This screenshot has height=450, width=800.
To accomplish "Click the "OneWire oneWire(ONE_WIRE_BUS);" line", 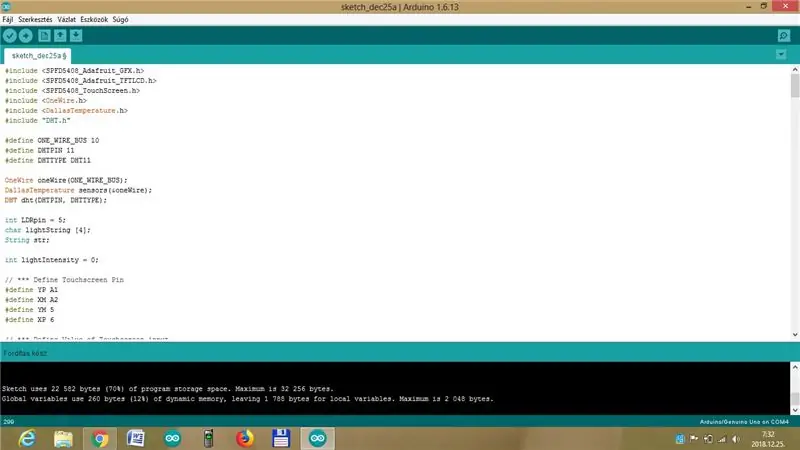I will tap(66, 180).
